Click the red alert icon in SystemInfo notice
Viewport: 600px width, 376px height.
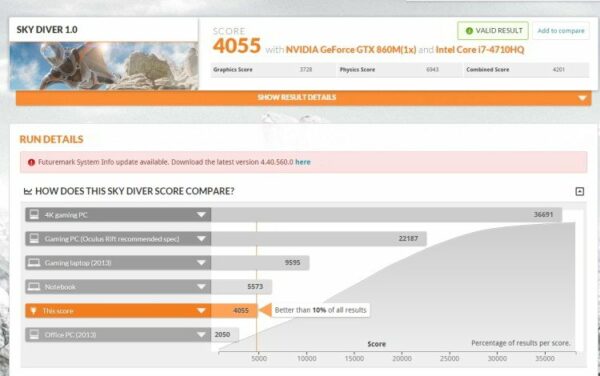coord(31,162)
